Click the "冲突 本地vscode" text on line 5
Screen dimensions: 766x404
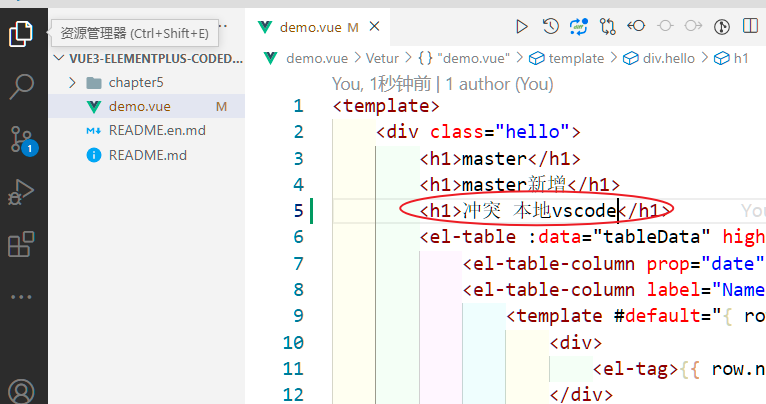tap(540, 211)
